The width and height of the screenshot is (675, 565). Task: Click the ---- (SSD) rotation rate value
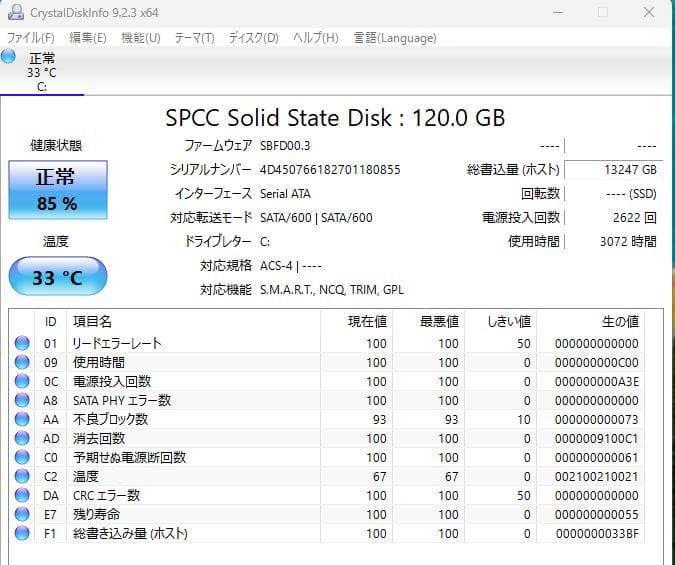click(x=631, y=194)
